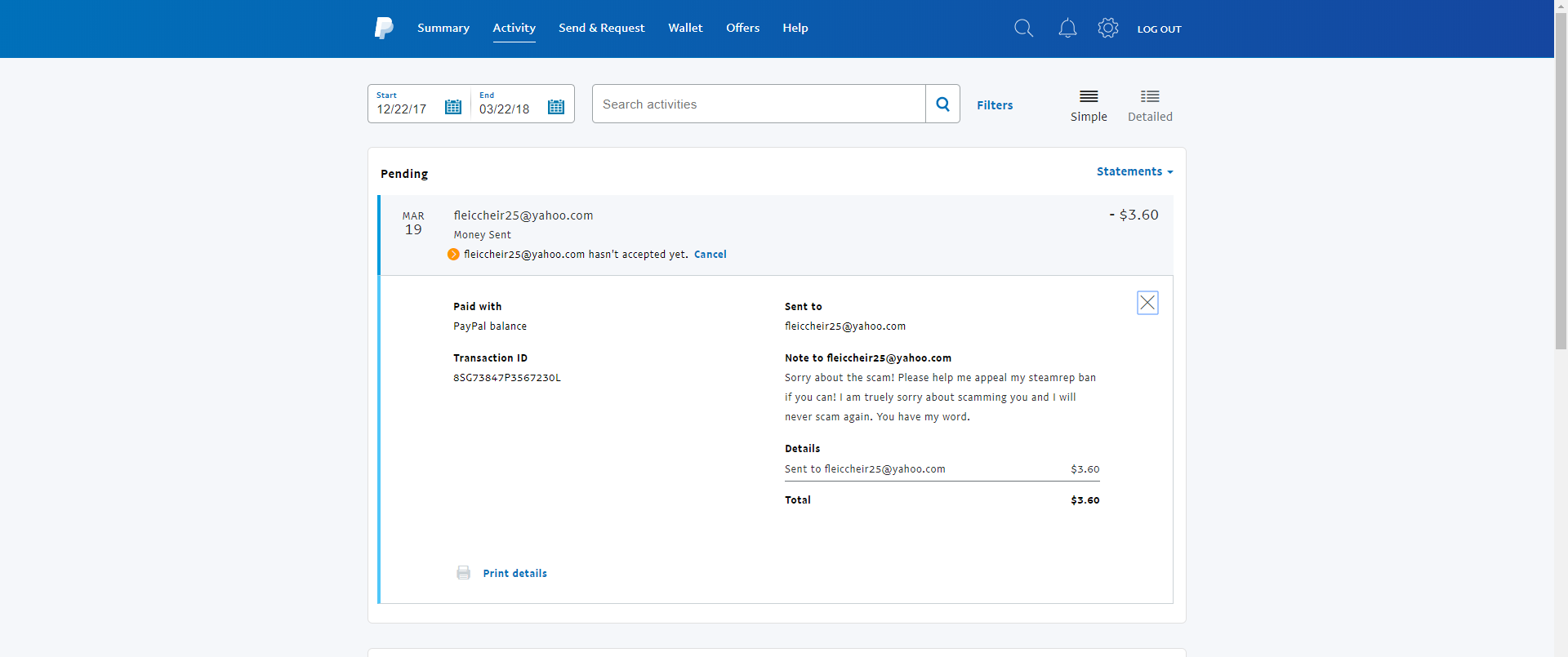Open the search magnifier in the header

tap(1023, 29)
